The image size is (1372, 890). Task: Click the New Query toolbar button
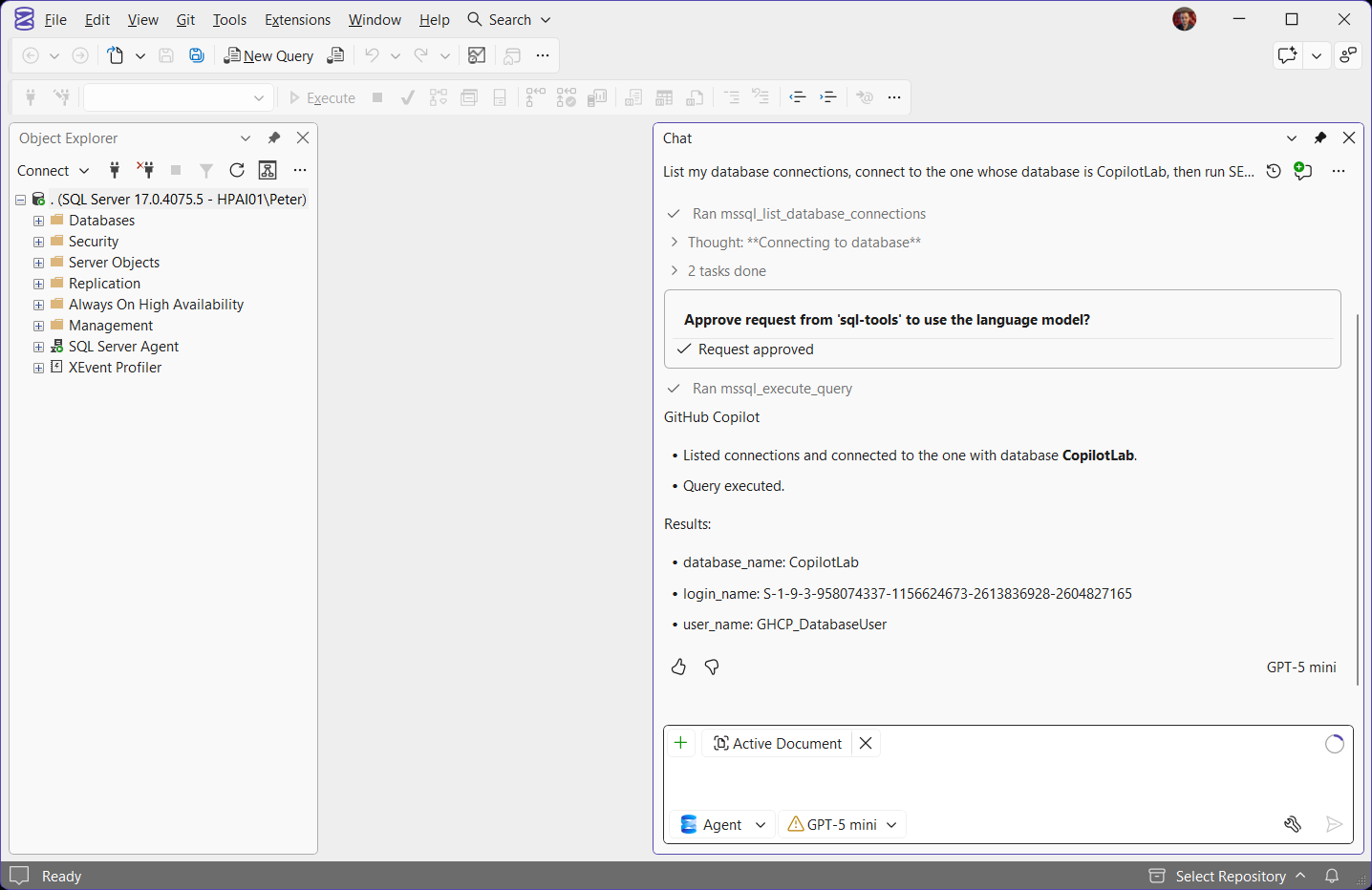click(x=268, y=55)
